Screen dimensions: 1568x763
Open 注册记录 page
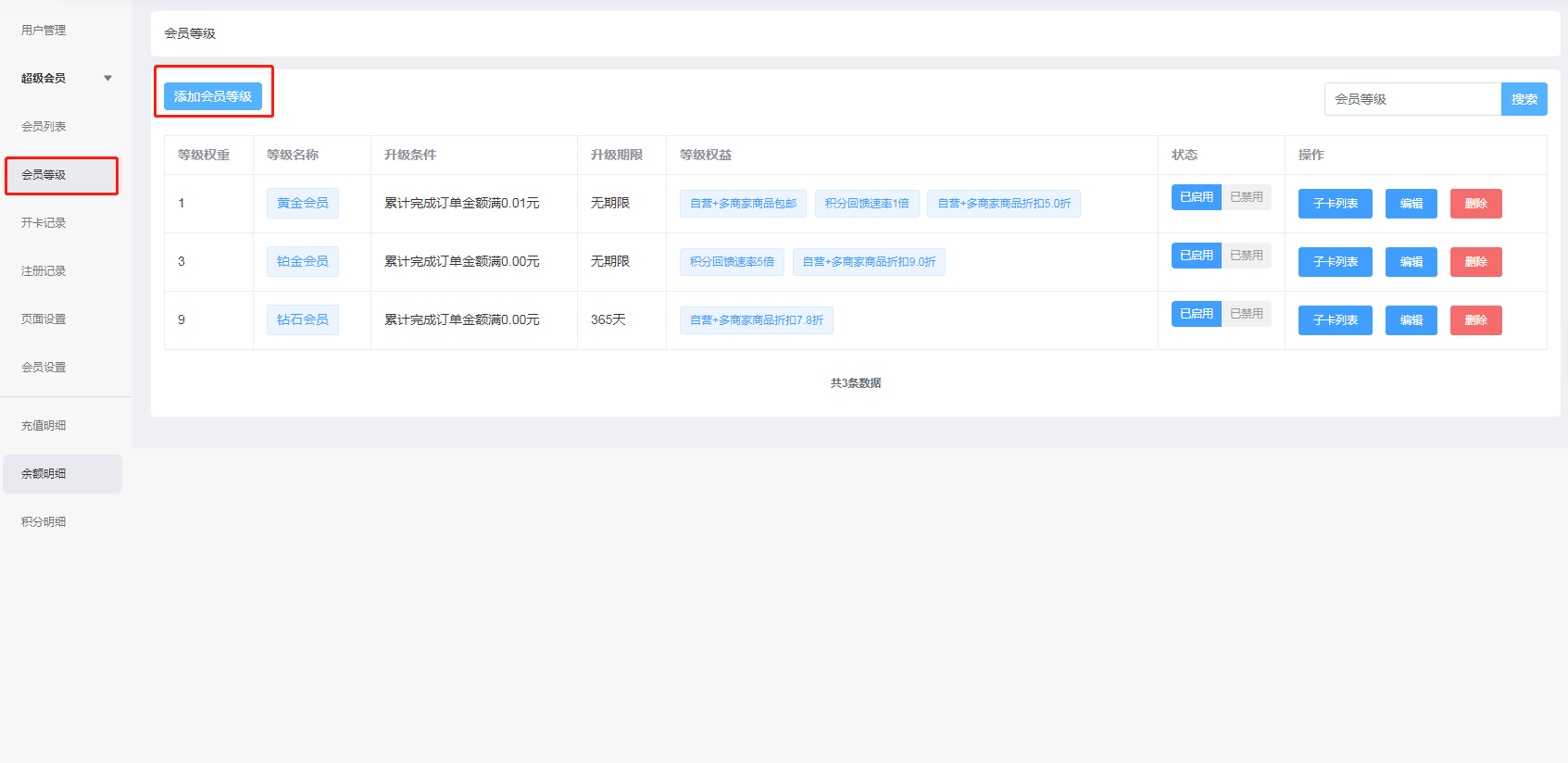pyautogui.click(x=44, y=271)
